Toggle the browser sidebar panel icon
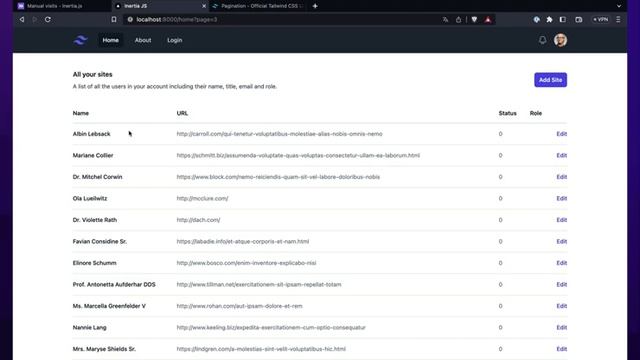The height and width of the screenshot is (360, 640). (562, 20)
